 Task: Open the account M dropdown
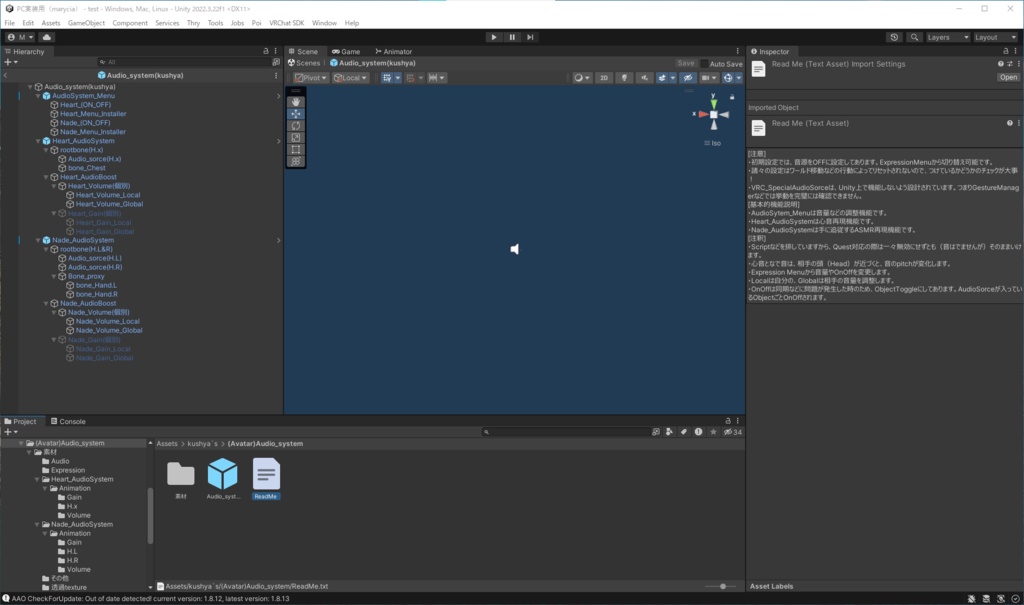click(x=20, y=37)
